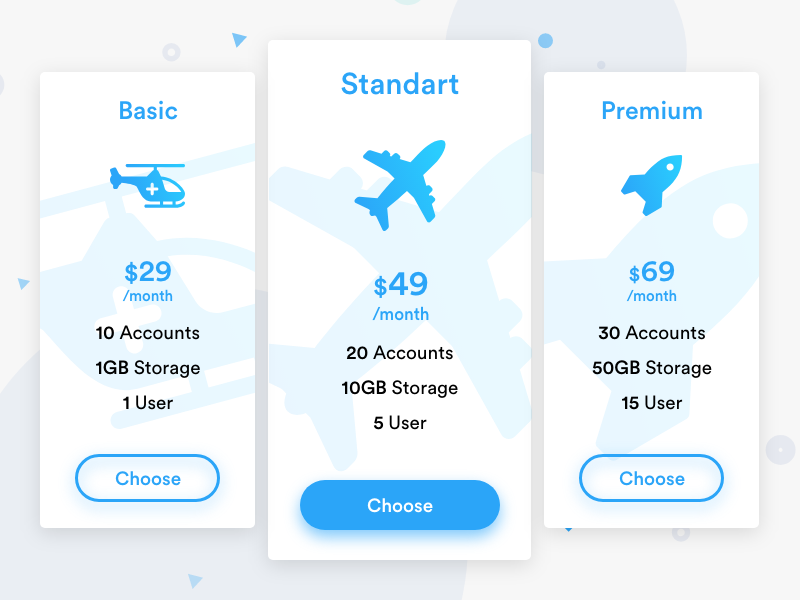Choose the Basic plan button

[x=148, y=478]
